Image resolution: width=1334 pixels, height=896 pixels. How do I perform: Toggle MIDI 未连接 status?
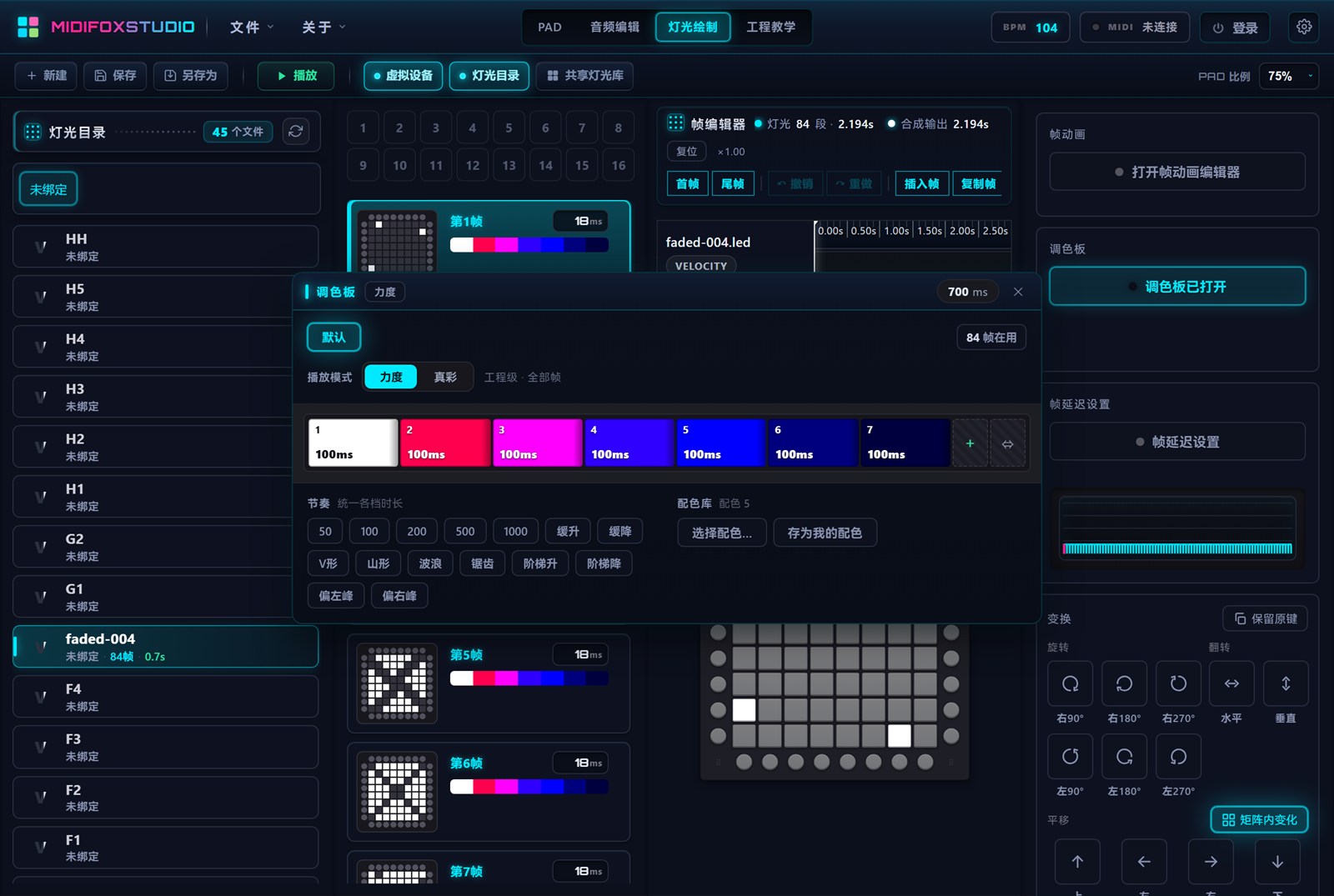click(x=1135, y=27)
